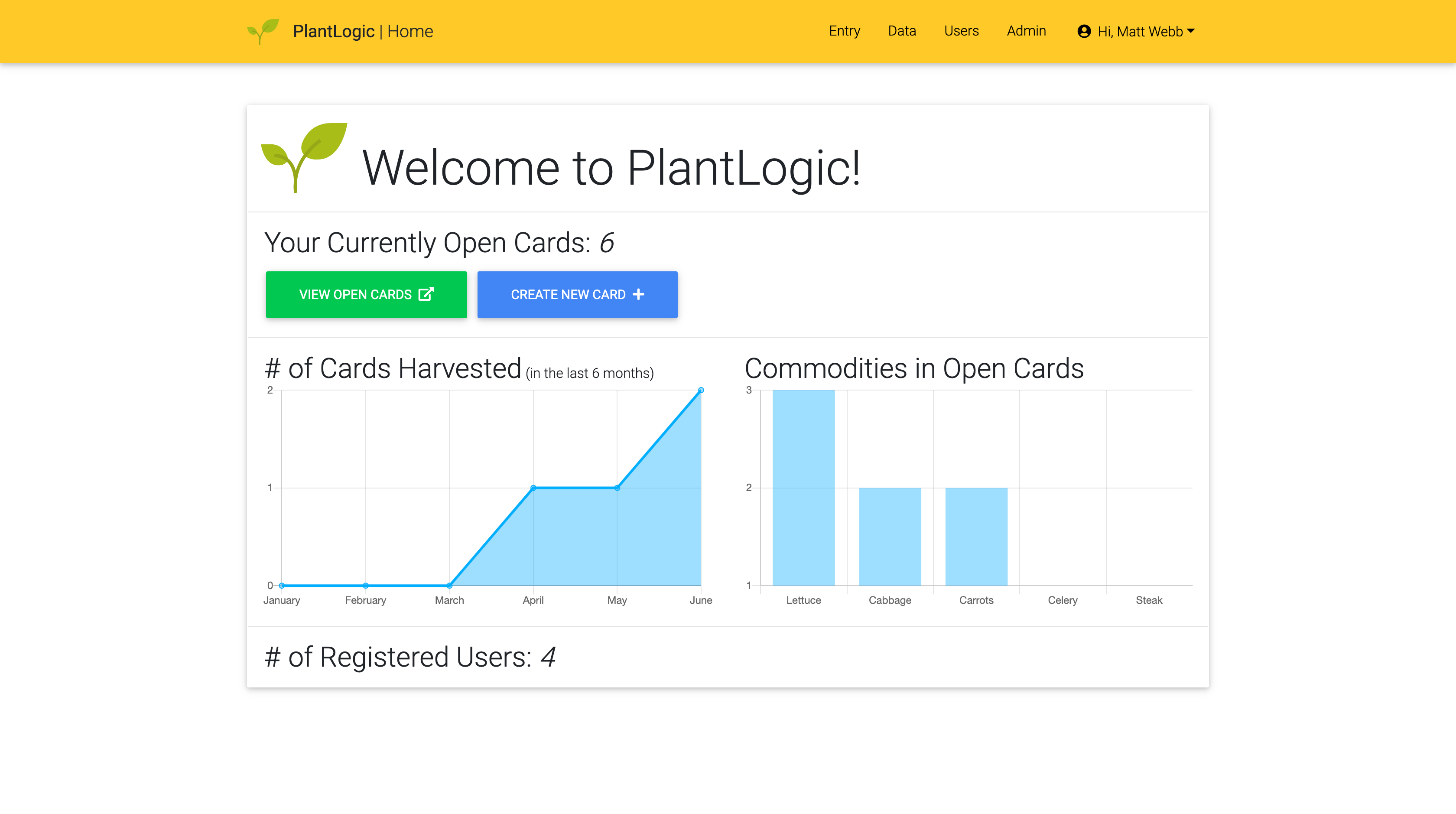Click the PlantLogic | Home brand link

click(362, 31)
